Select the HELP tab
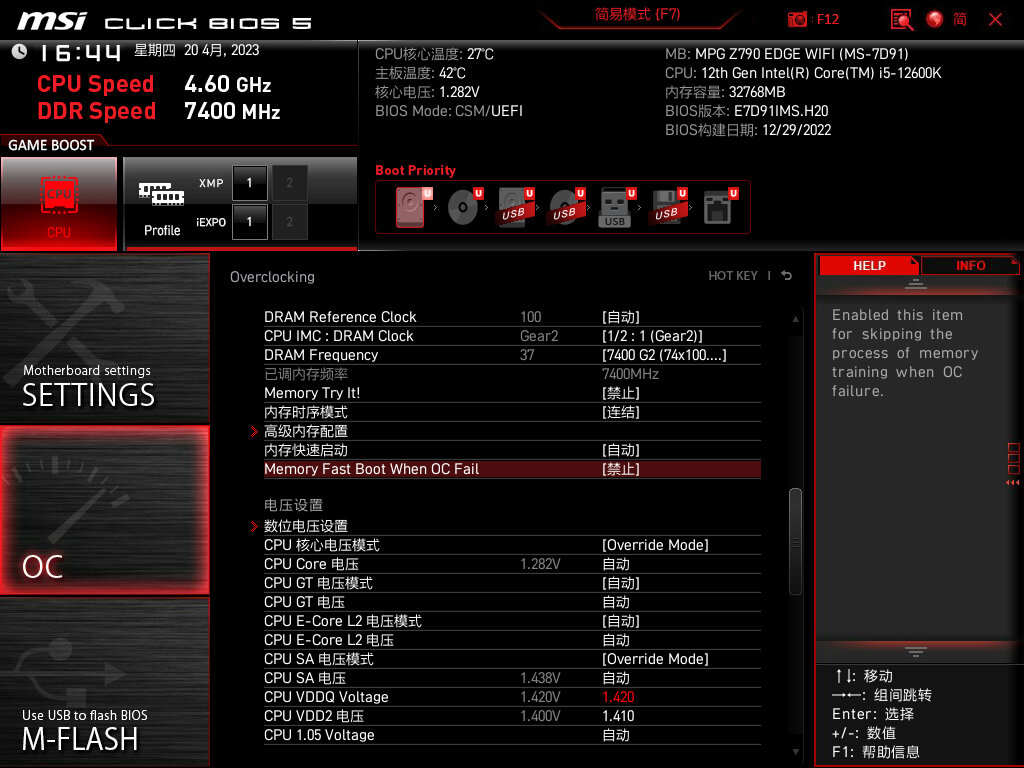Image resolution: width=1024 pixels, height=768 pixels. 868,265
